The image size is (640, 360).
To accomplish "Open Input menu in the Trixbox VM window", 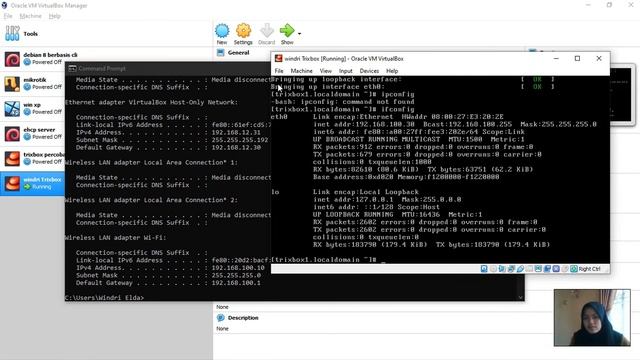I will [x=345, y=71].
